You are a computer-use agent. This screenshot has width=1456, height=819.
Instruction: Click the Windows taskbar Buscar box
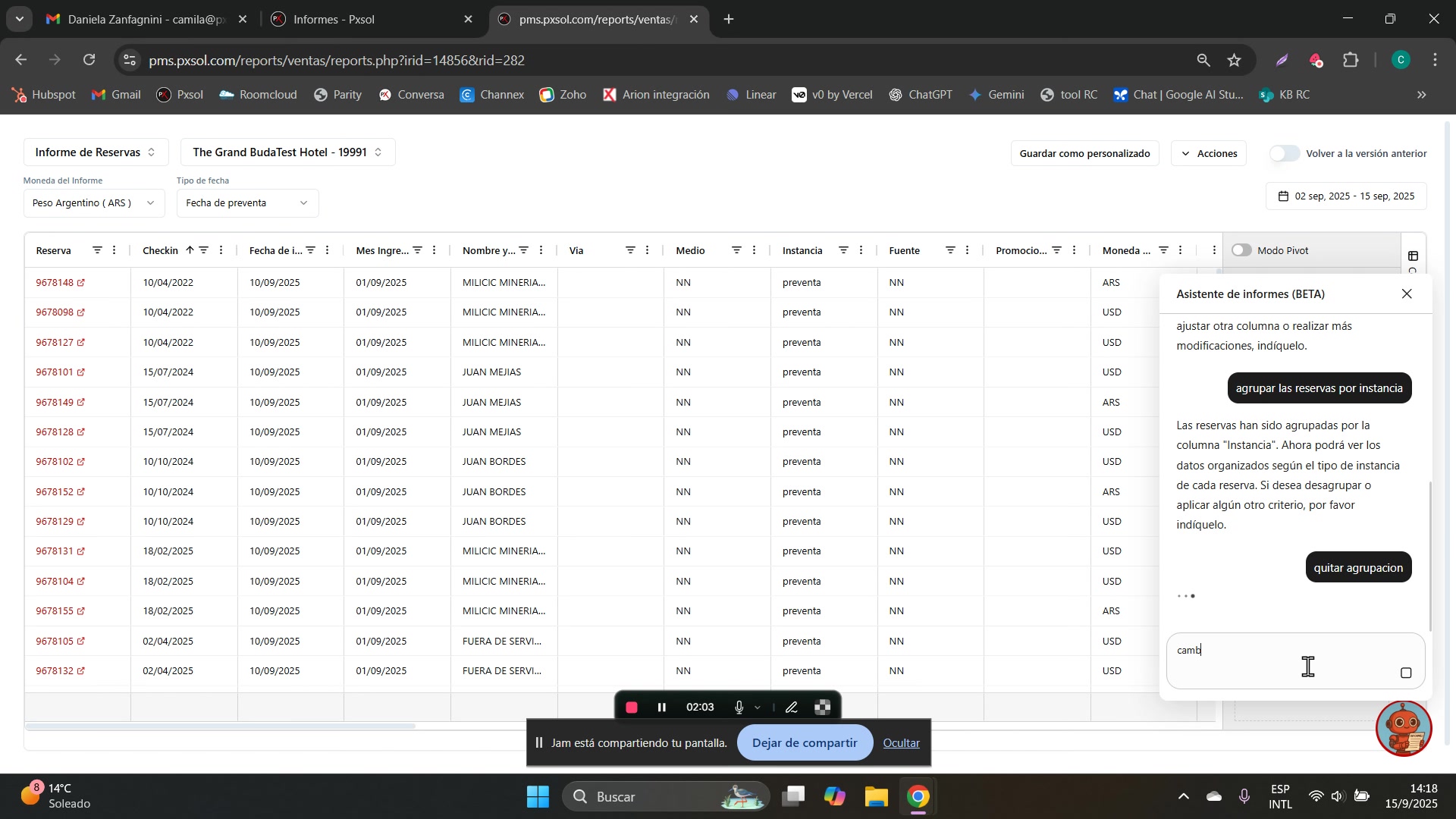tap(666, 797)
